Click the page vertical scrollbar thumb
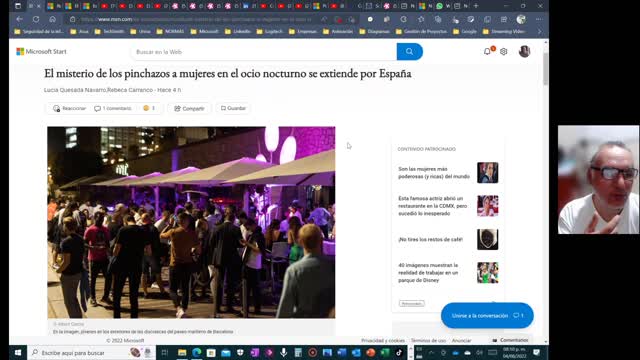Screen dimensions: 640x360 coord(546,69)
